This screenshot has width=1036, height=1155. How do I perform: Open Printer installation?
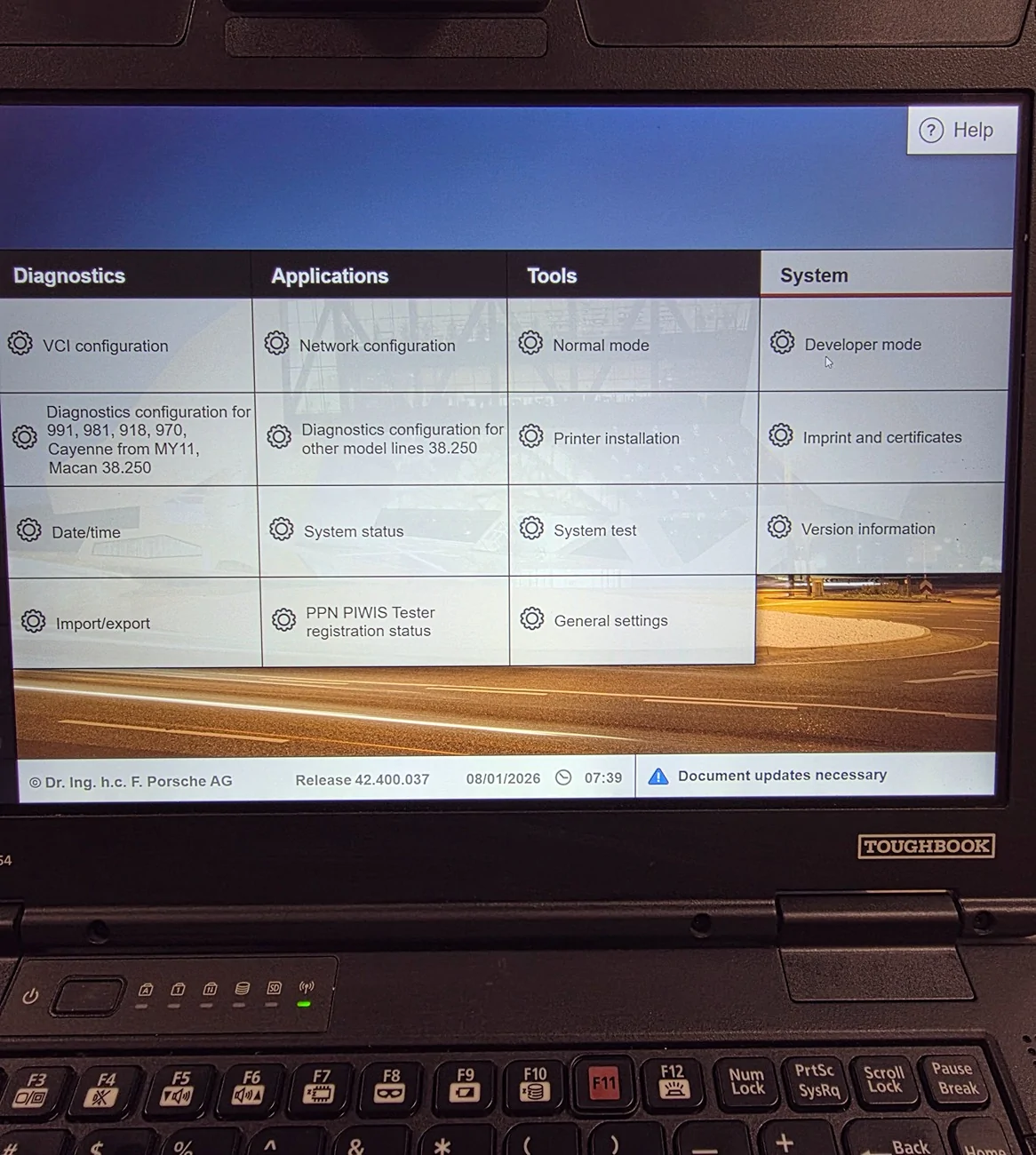634,438
